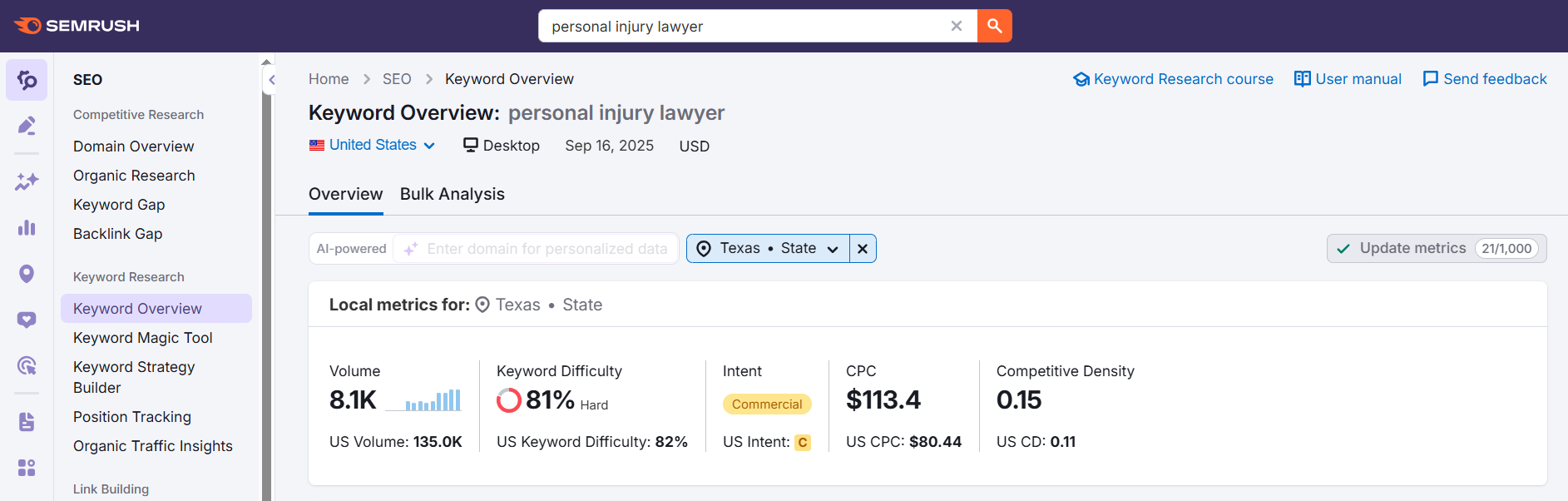Click the orange search magnifier button
The image size is (1568, 501).
coord(994,26)
